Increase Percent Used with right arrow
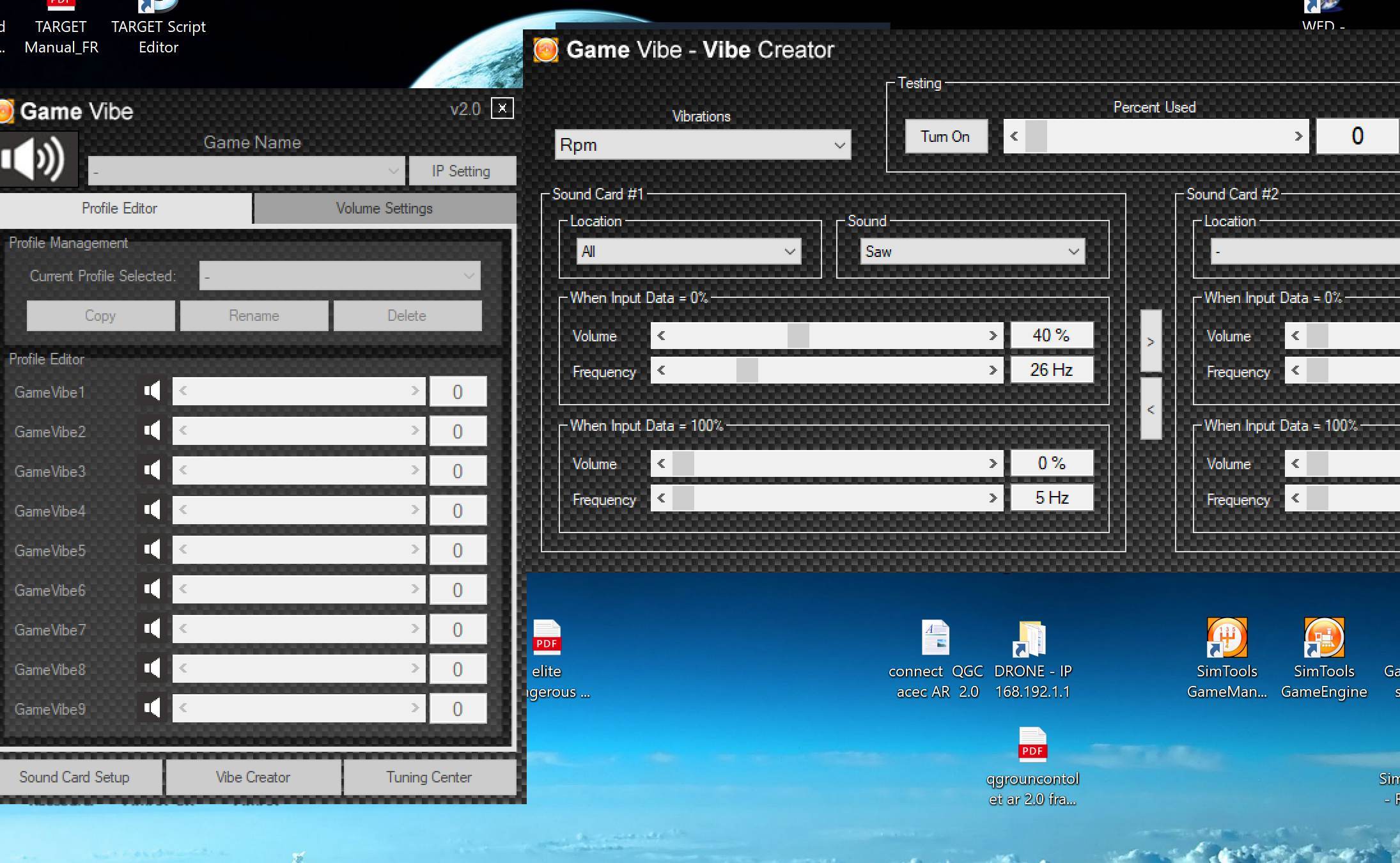This screenshot has height=863, width=1400. 1298,136
